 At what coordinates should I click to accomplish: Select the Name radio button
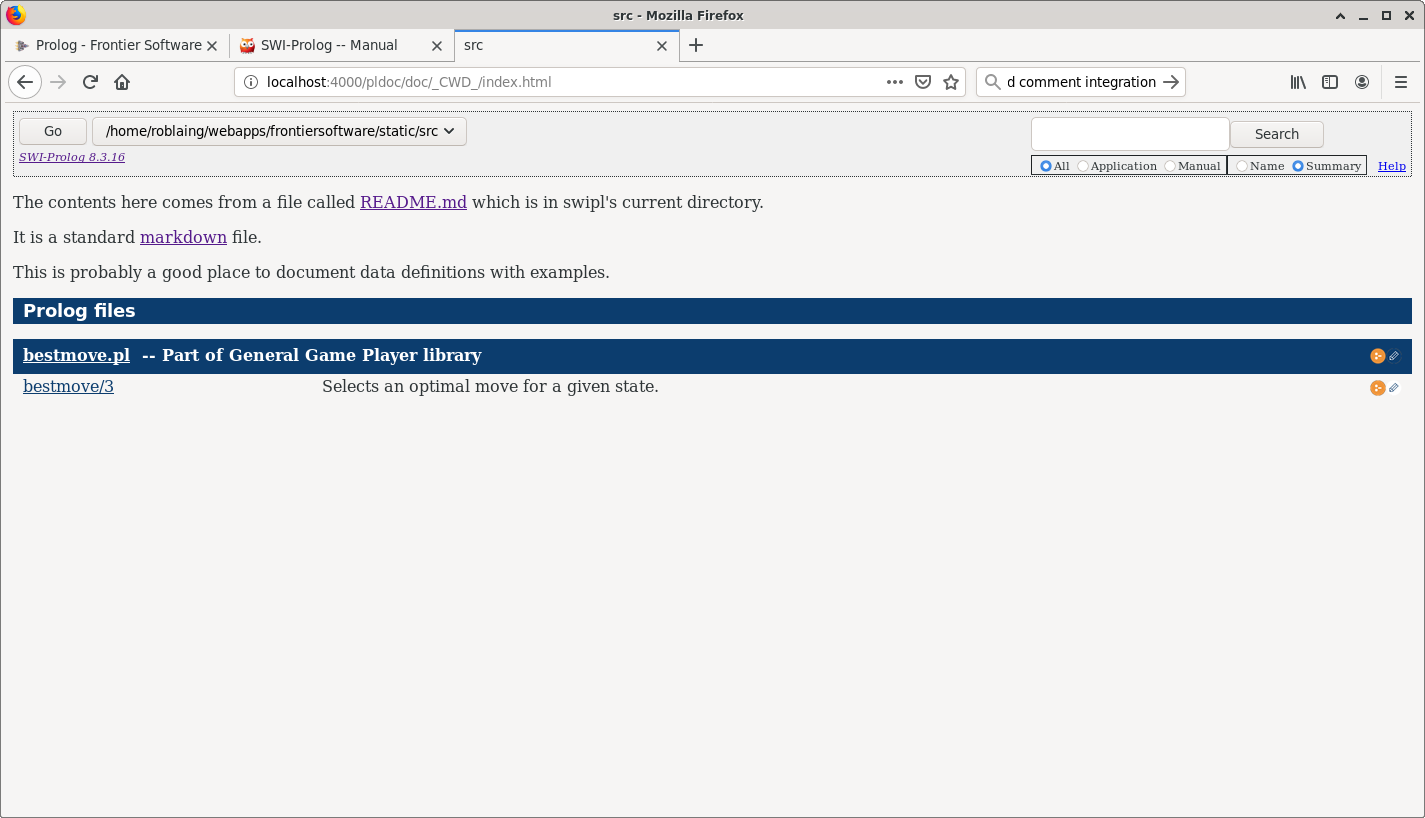1242,166
